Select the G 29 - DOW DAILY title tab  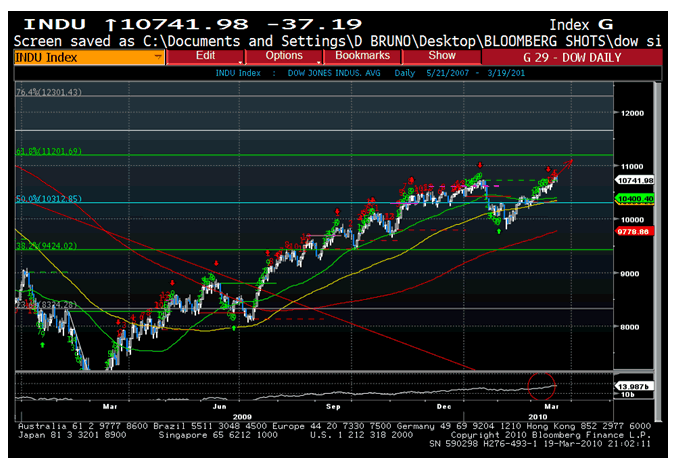click(572, 57)
